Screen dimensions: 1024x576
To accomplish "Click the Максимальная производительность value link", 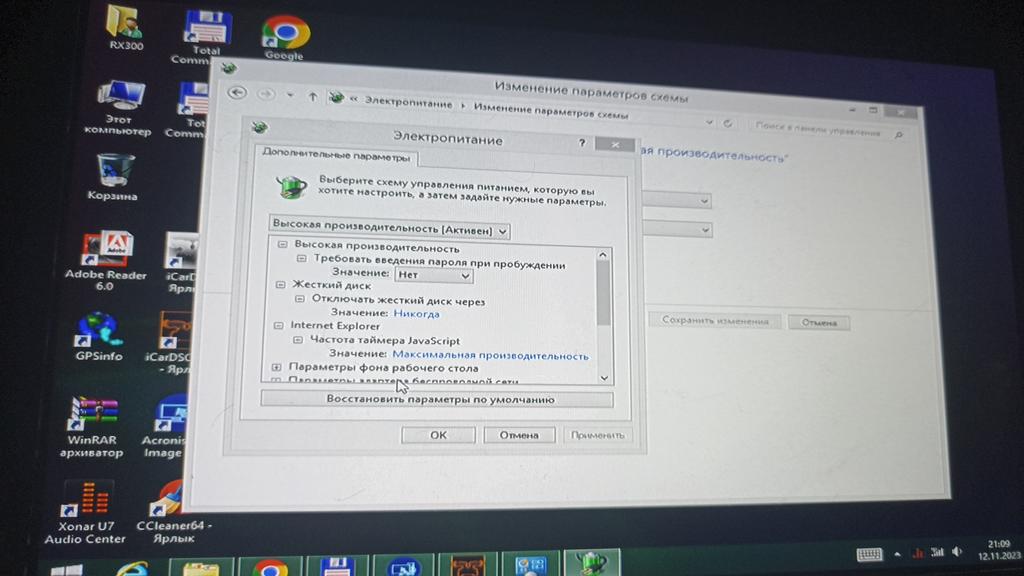I will point(490,355).
